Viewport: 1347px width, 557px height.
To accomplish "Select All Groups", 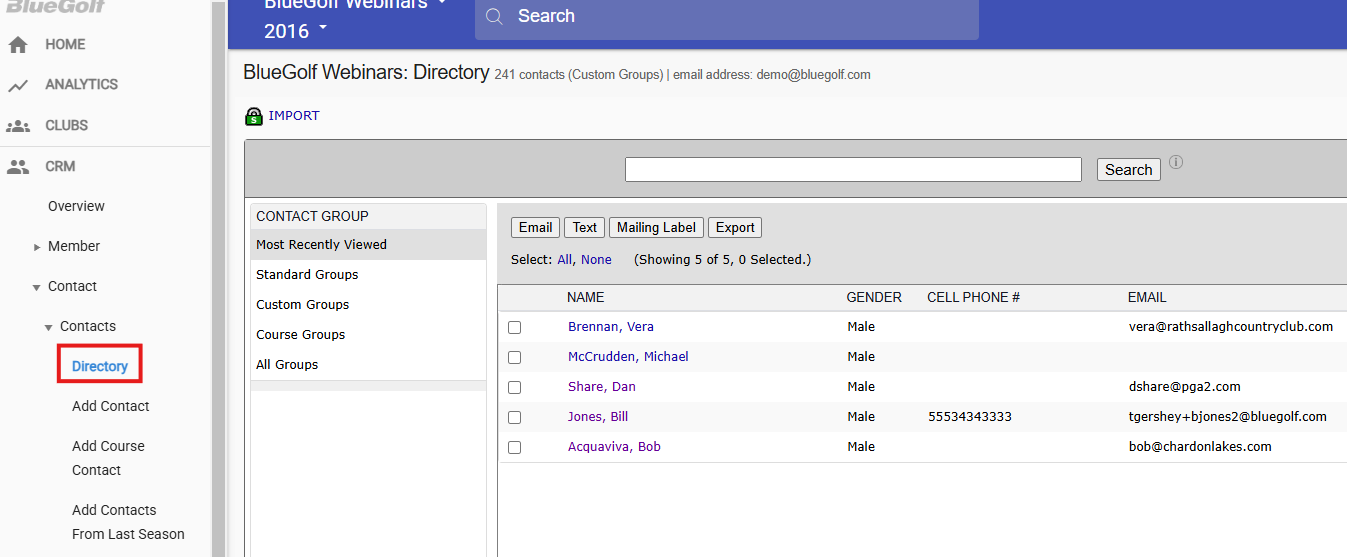I will pos(368,365).
